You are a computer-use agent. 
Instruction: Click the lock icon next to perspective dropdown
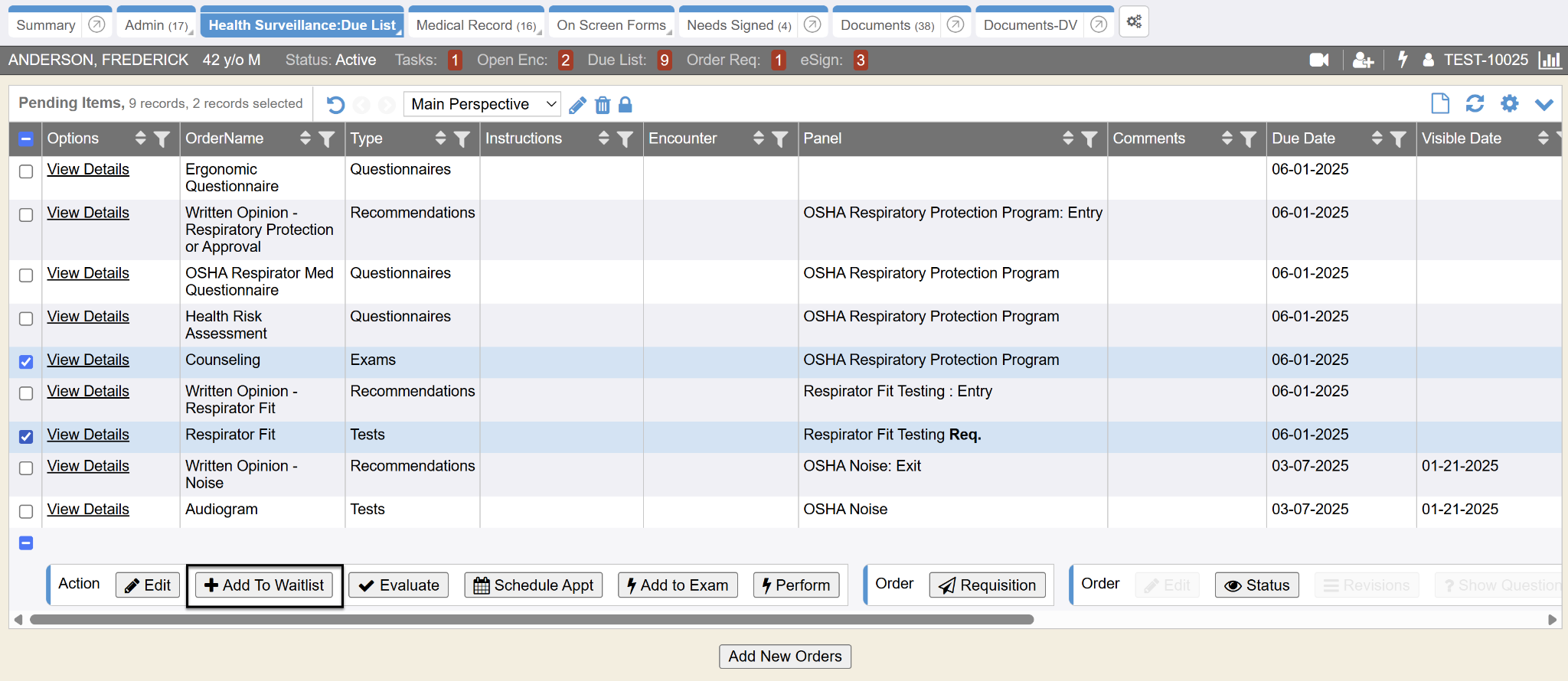click(626, 105)
